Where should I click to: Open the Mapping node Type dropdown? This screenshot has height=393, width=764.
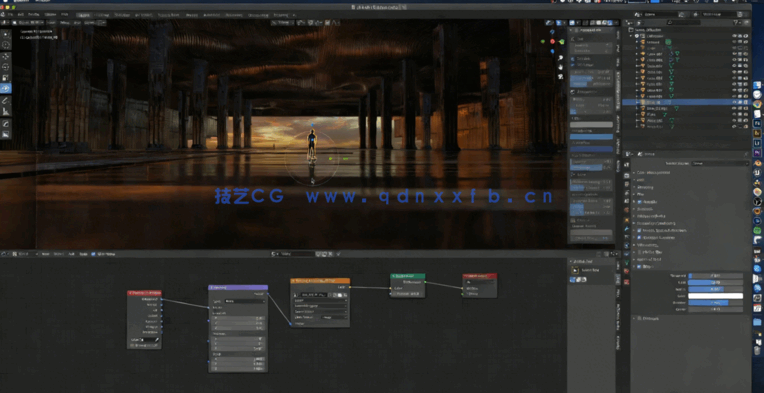point(244,301)
